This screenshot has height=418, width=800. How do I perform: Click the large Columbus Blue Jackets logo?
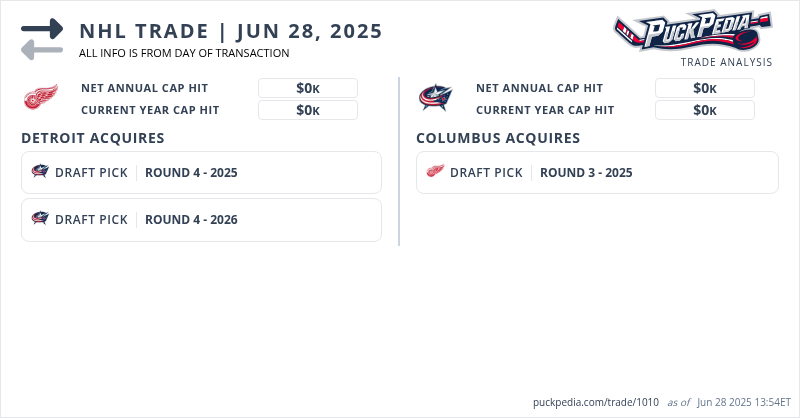(436, 98)
